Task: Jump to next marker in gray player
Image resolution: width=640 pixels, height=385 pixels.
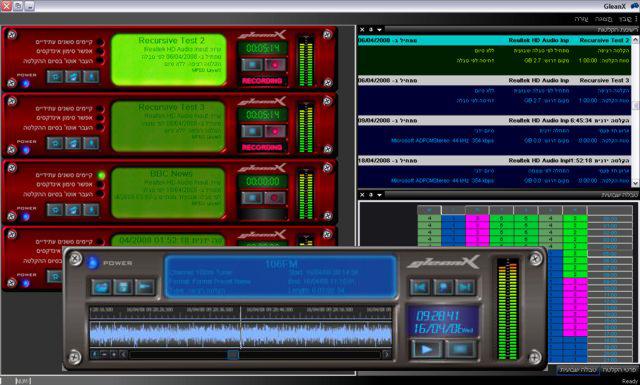Action: 465,287
